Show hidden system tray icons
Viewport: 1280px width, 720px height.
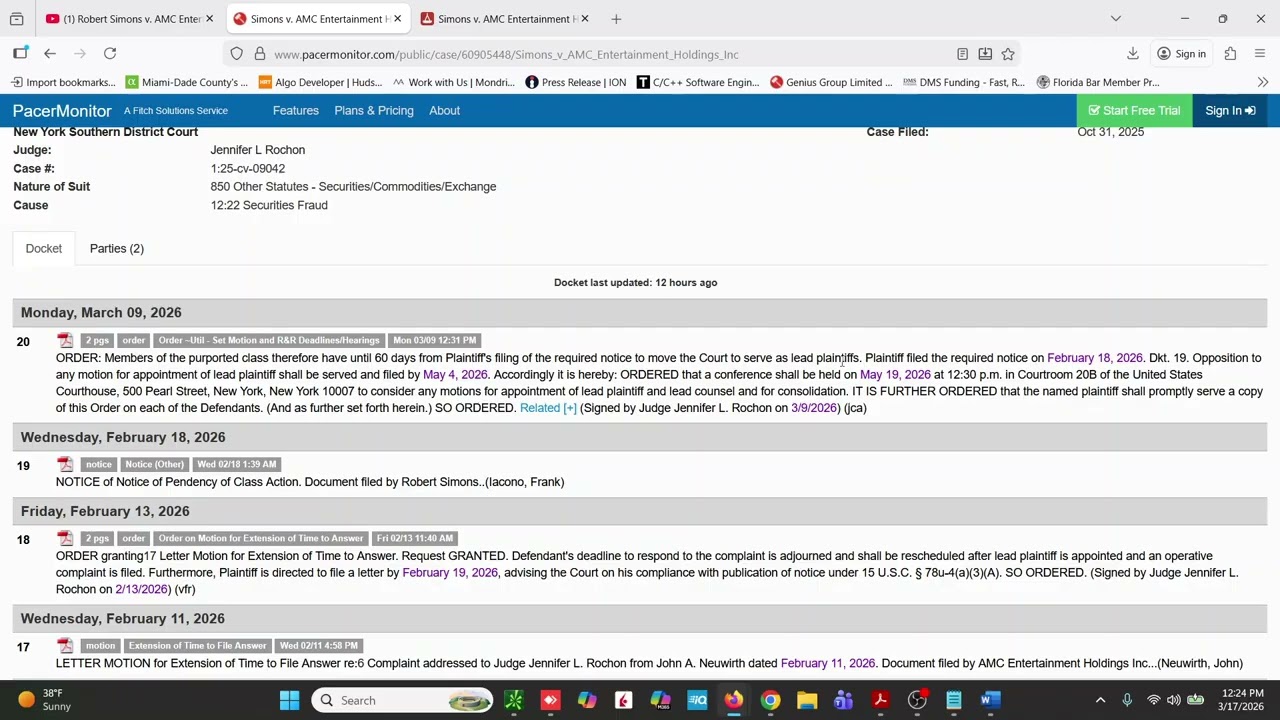click(x=1101, y=700)
